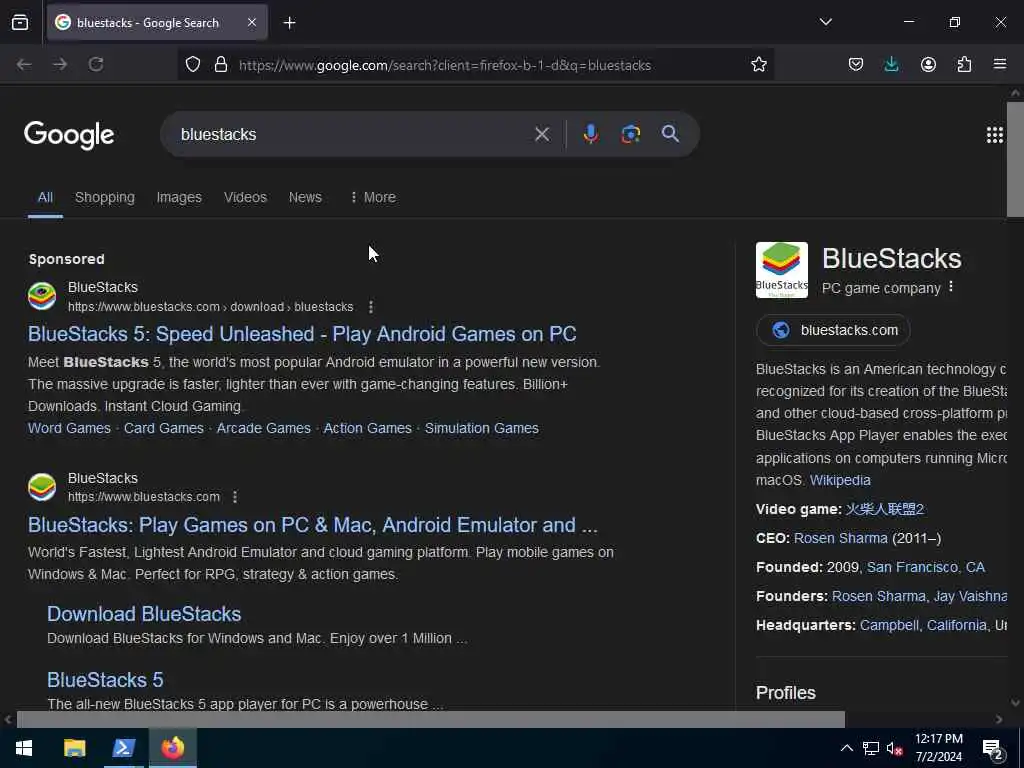The height and width of the screenshot is (768, 1024).
Task: Open knowledge panel more options dots
Action: pos(951,287)
